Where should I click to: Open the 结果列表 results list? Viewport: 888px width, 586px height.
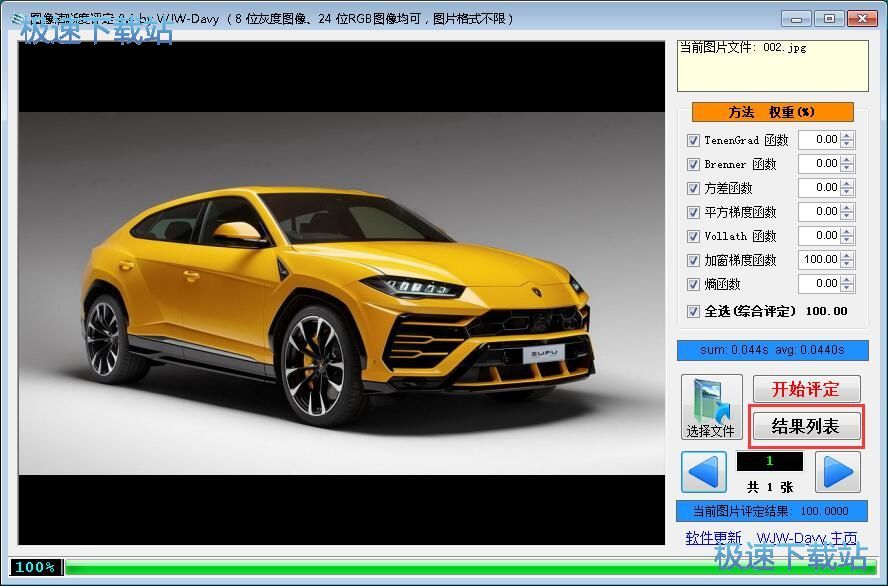point(806,426)
